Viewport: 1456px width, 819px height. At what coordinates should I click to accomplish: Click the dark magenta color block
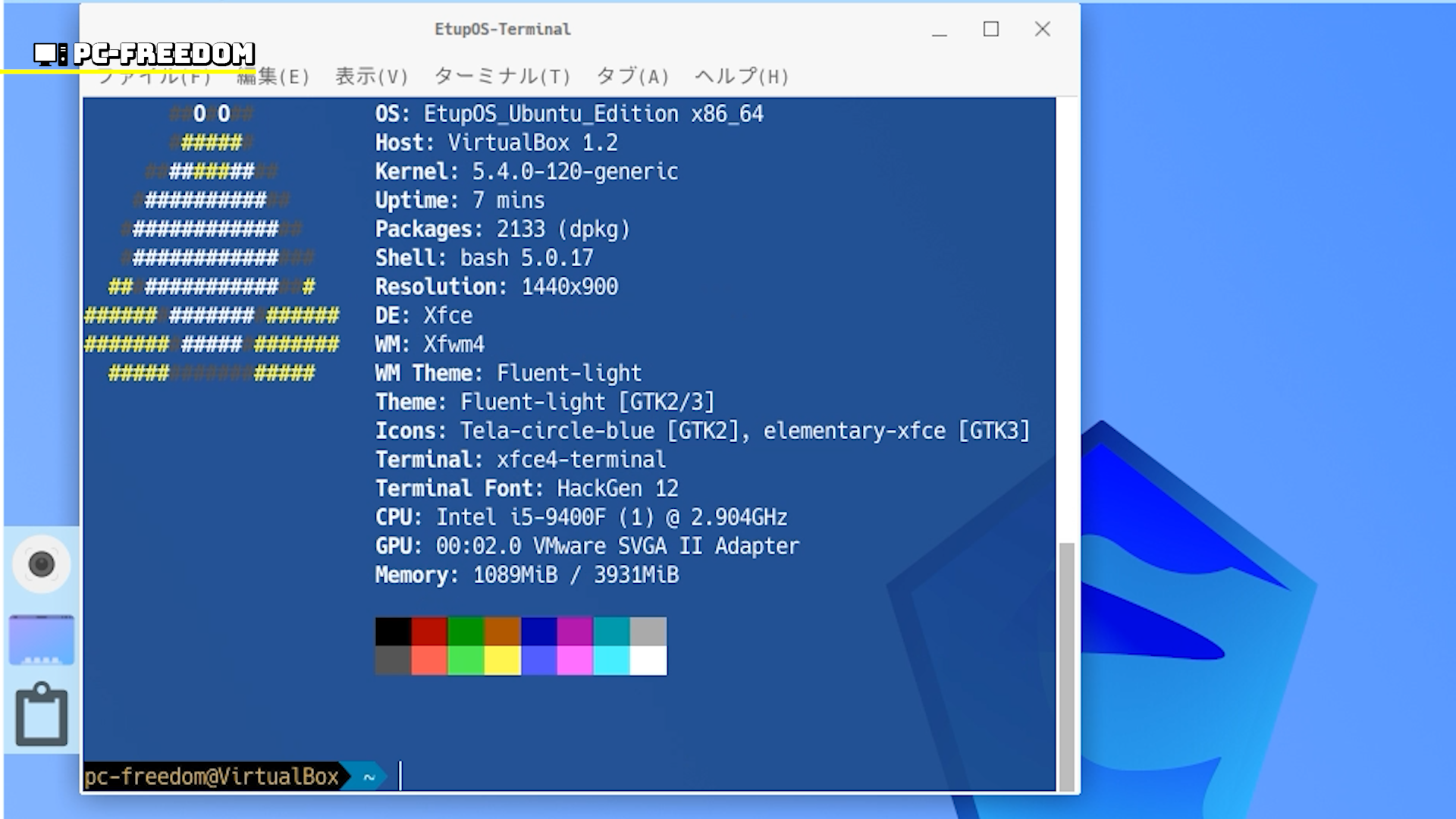575,631
